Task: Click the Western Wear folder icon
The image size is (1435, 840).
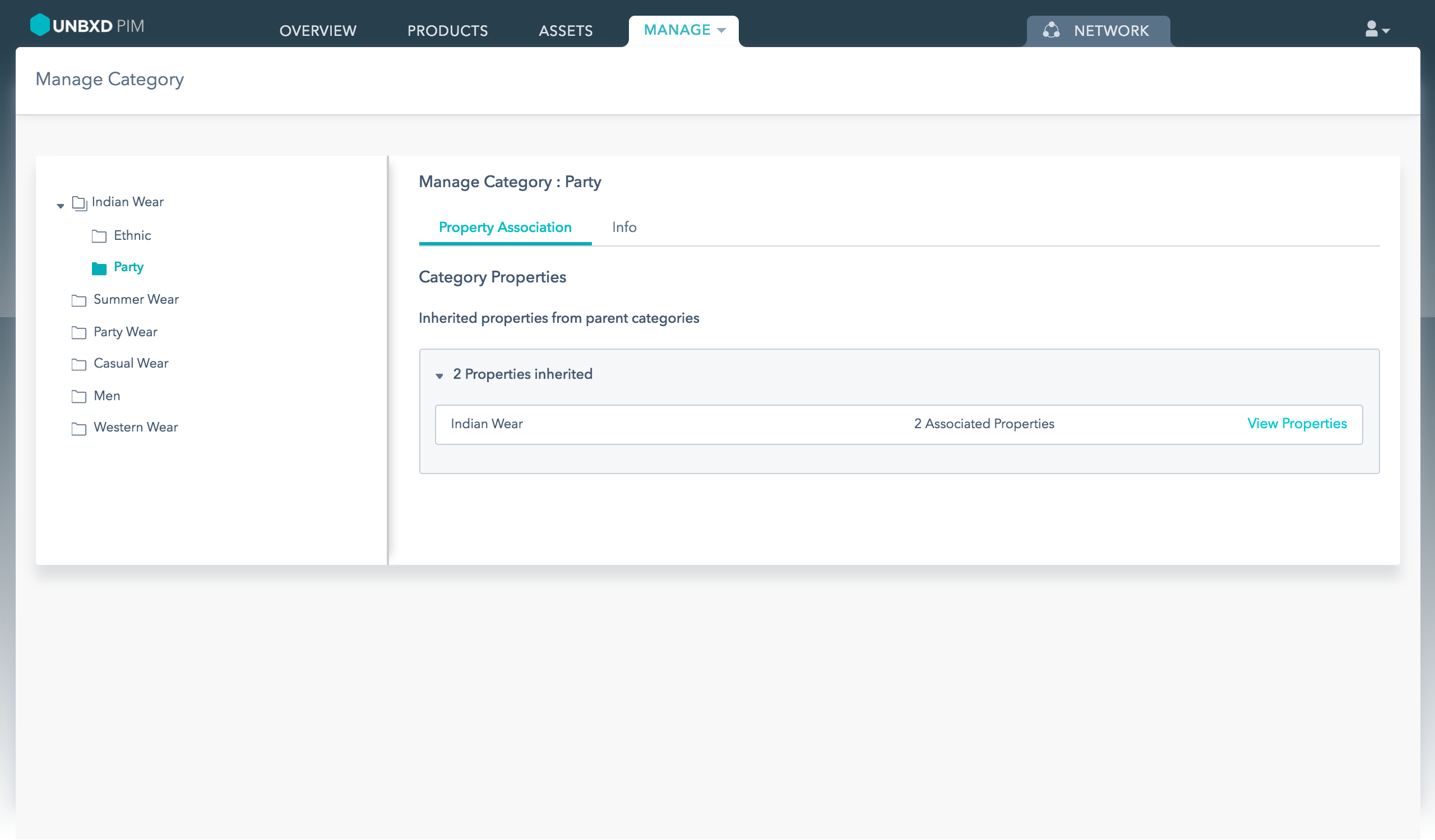Action: click(79, 429)
